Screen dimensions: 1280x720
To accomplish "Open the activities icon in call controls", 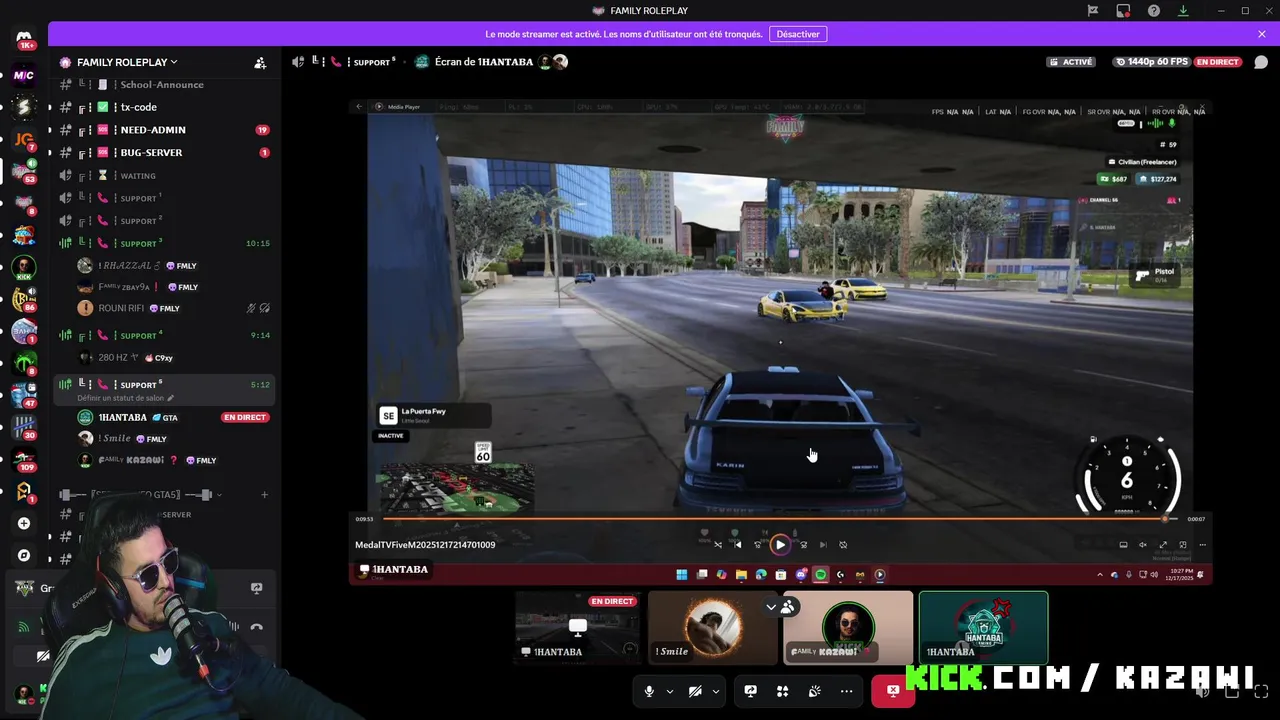I will click(x=783, y=691).
